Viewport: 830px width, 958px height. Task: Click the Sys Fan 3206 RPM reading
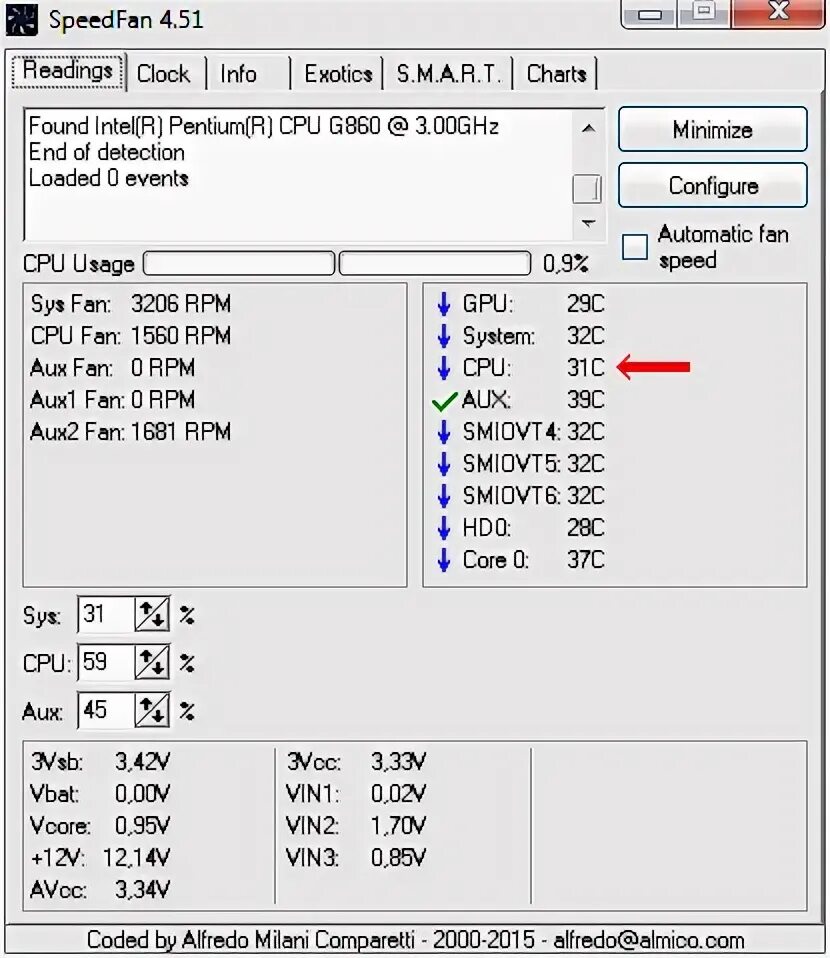click(x=131, y=304)
